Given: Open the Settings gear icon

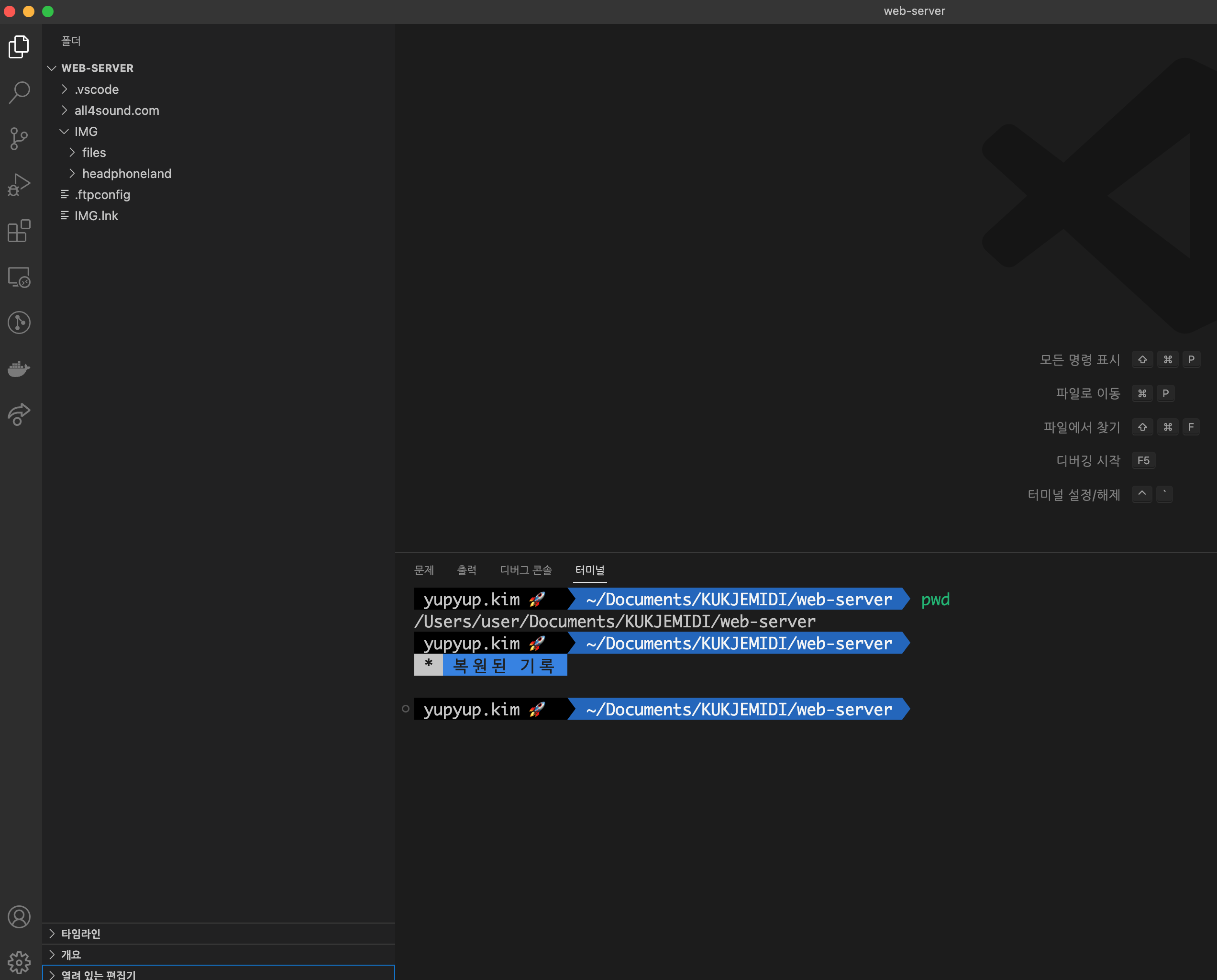Looking at the screenshot, I should tap(19, 962).
